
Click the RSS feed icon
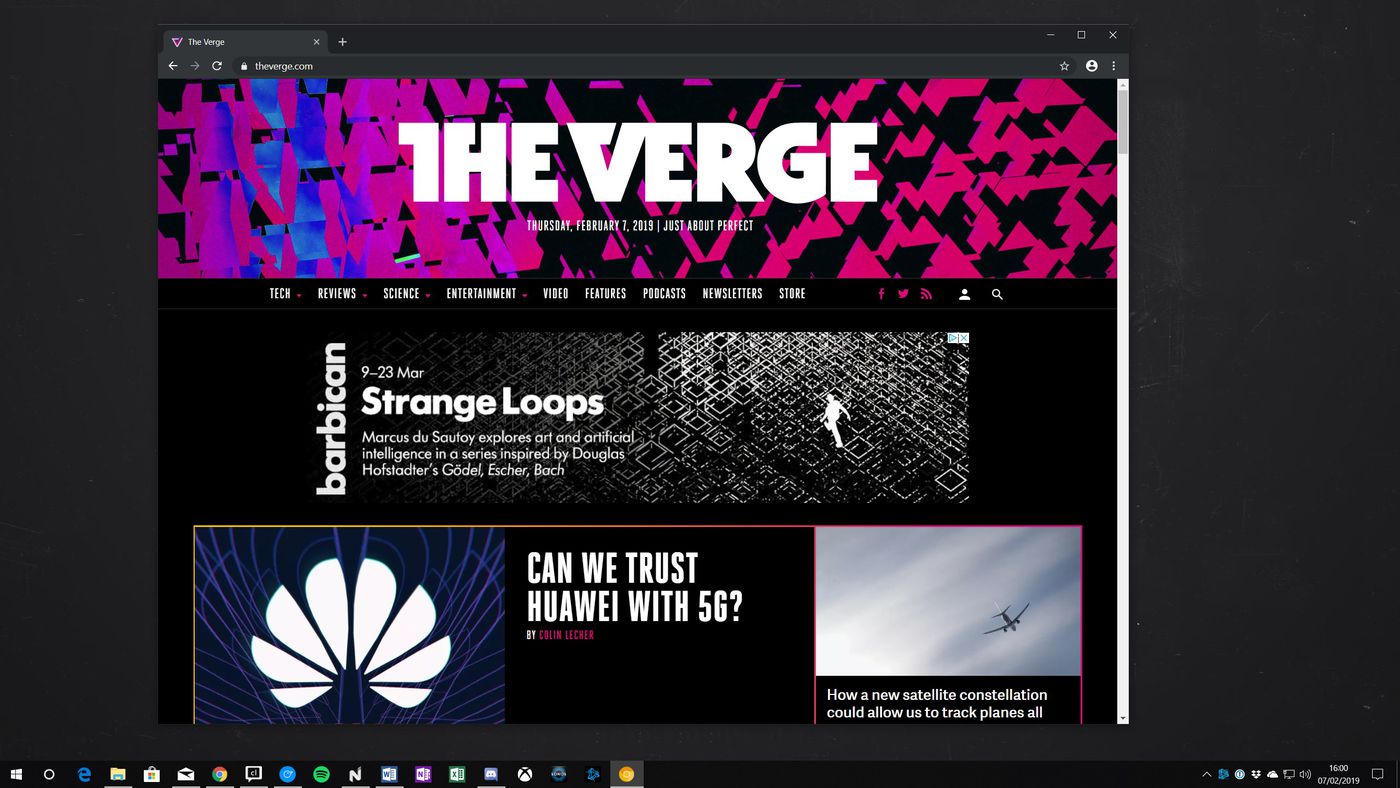(x=926, y=294)
